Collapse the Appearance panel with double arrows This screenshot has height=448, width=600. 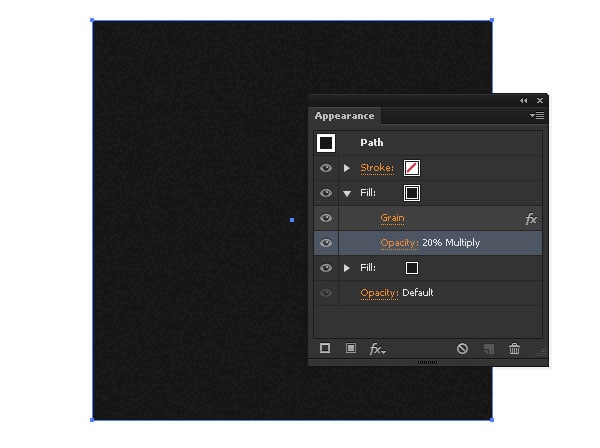(x=523, y=101)
